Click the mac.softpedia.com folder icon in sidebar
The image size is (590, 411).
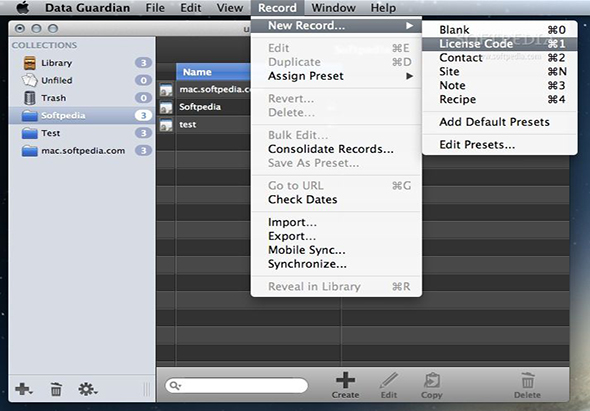pyautogui.click(x=30, y=151)
